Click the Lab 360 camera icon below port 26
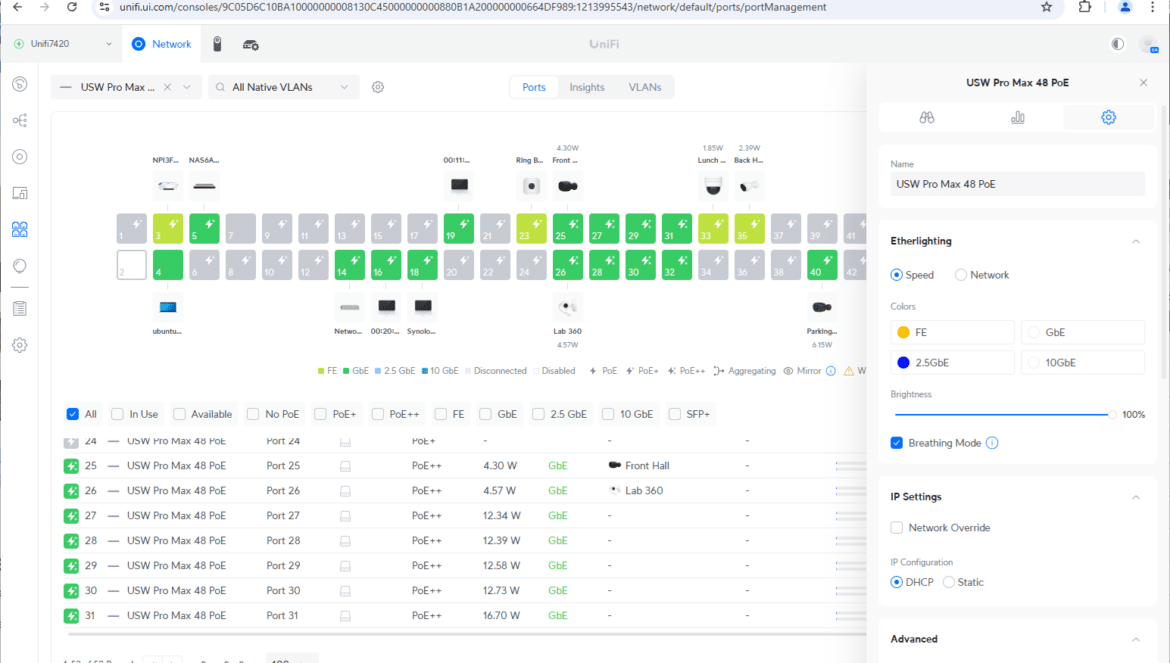The image size is (1170, 663). click(x=568, y=307)
